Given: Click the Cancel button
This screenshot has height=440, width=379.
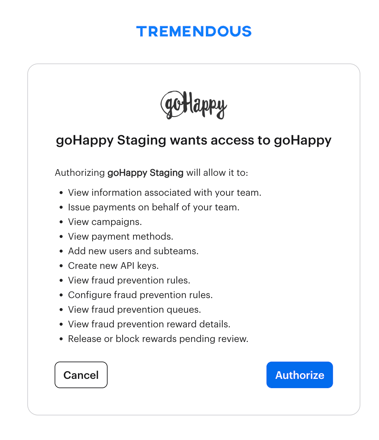Looking at the screenshot, I should point(81,375).
